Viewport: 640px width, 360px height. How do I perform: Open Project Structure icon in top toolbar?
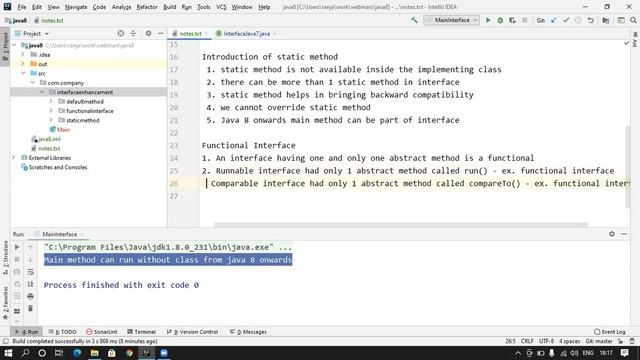point(606,20)
